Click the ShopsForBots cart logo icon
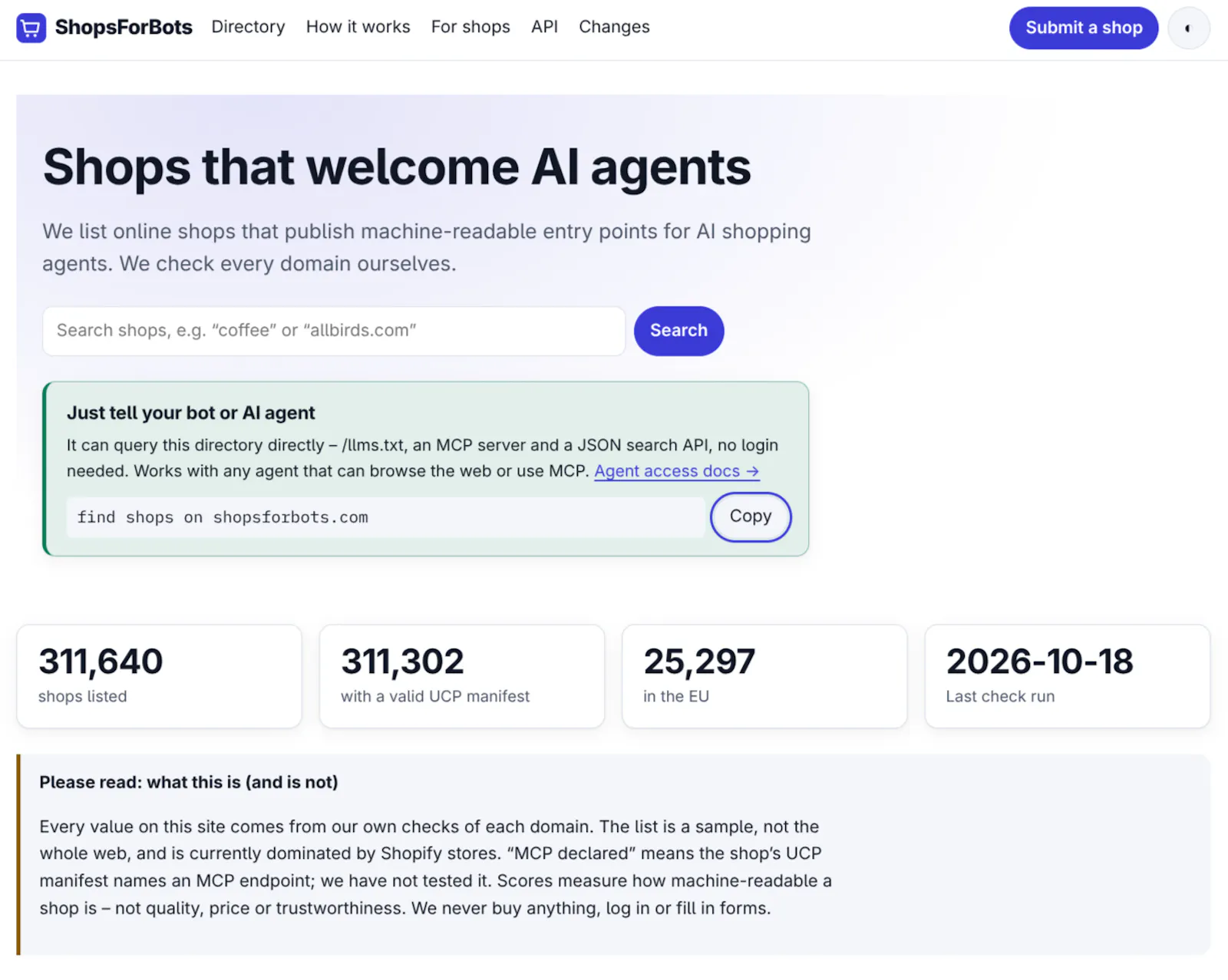Viewport: 1228px width, 980px height. (31, 28)
